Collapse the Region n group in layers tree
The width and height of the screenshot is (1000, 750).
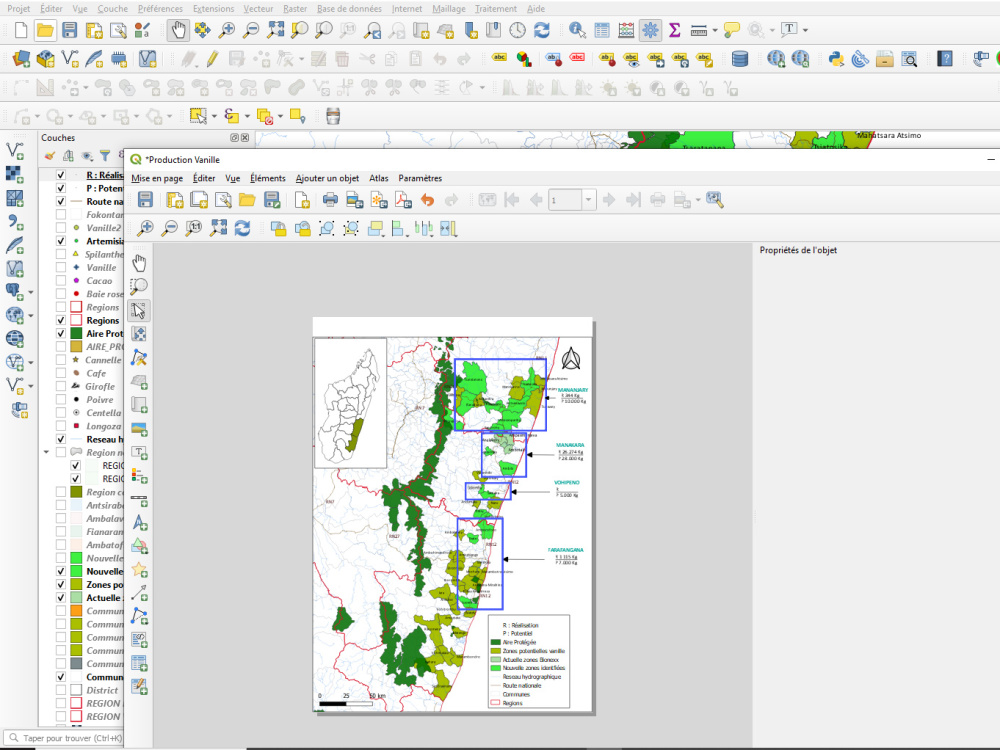46,452
